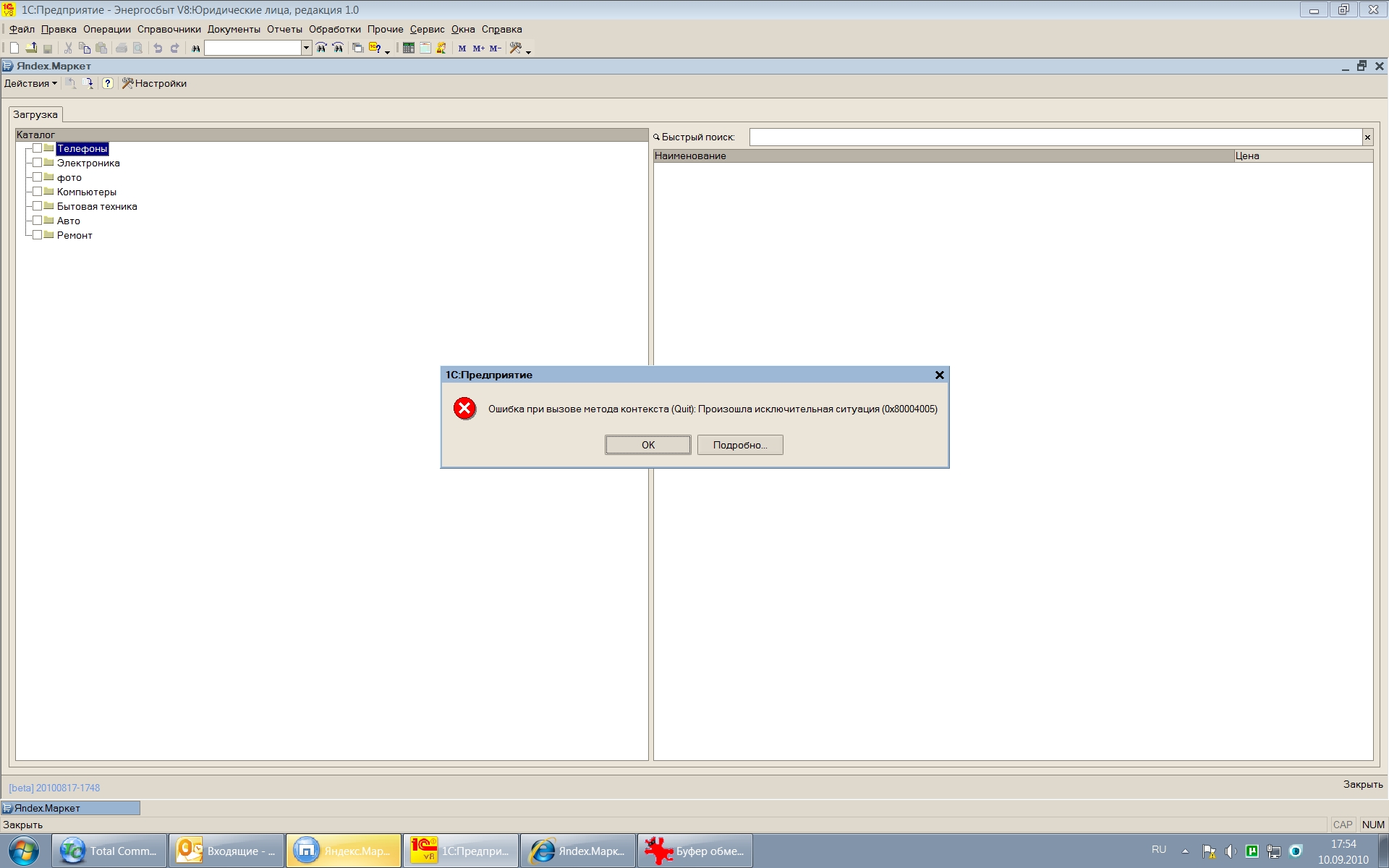
Task: Switch to Total Commander in taskbar
Action: 109,851
